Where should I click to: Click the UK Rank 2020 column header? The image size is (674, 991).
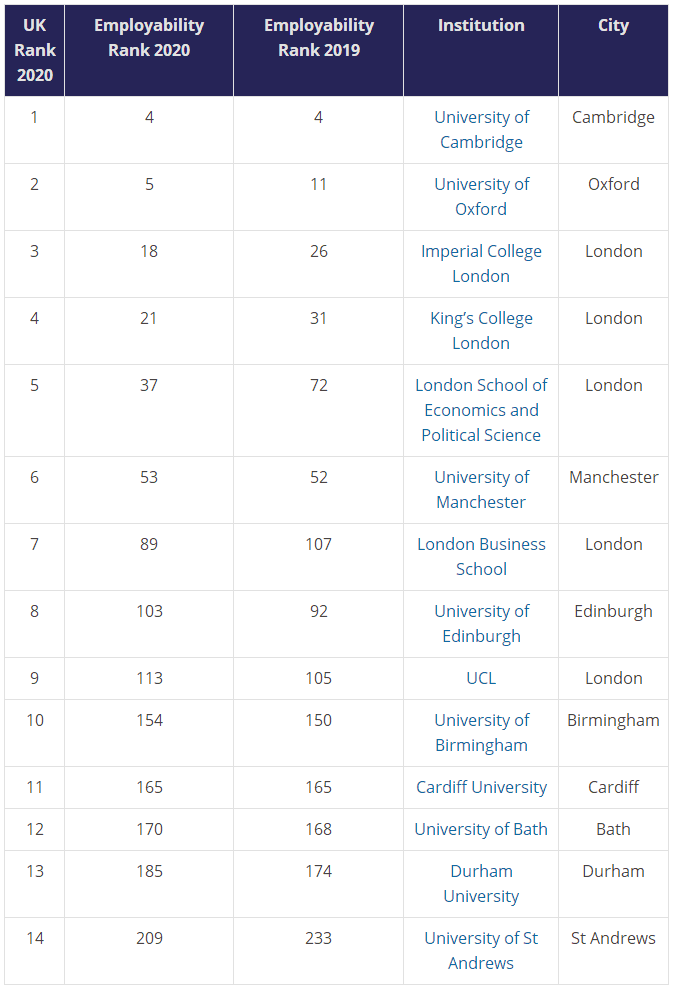pyautogui.click(x=35, y=50)
